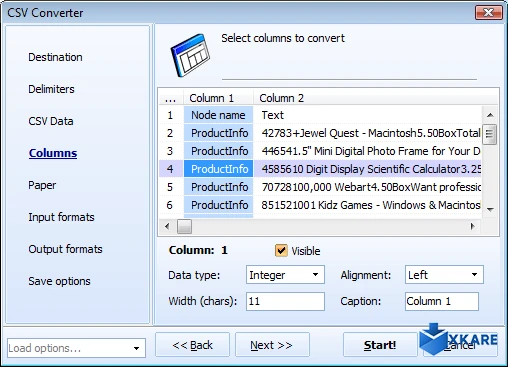This screenshot has width=508, height=367.
Task: Click the horizontal scroll left arrow
Action: click(167, 227)
